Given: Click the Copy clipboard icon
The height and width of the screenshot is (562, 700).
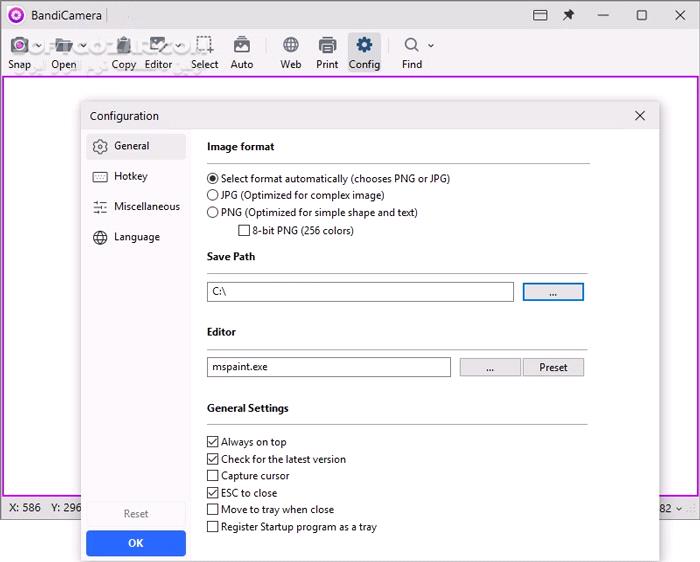Looking at the screenshot, I should [x=123, y=46].
